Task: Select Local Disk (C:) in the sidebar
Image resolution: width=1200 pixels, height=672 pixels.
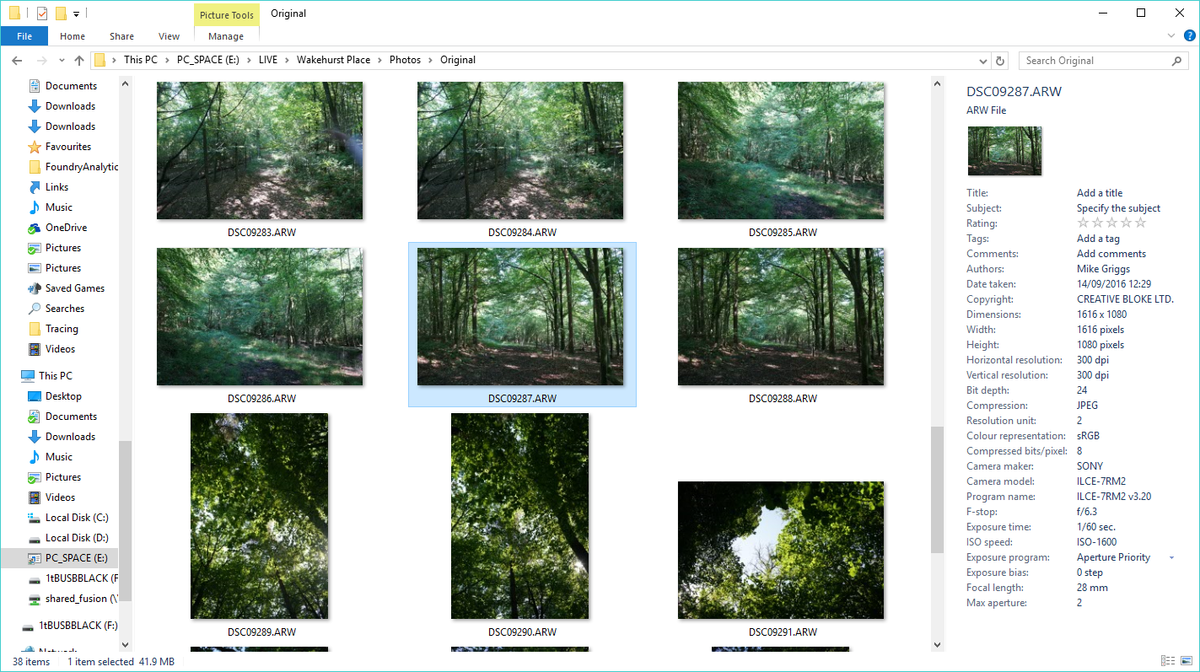Action: coord(78,517)
